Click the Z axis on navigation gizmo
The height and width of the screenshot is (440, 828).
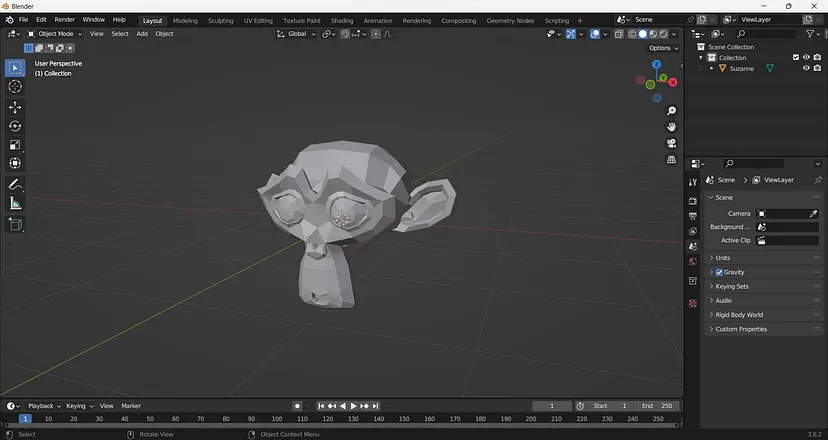tap(656, 64)
